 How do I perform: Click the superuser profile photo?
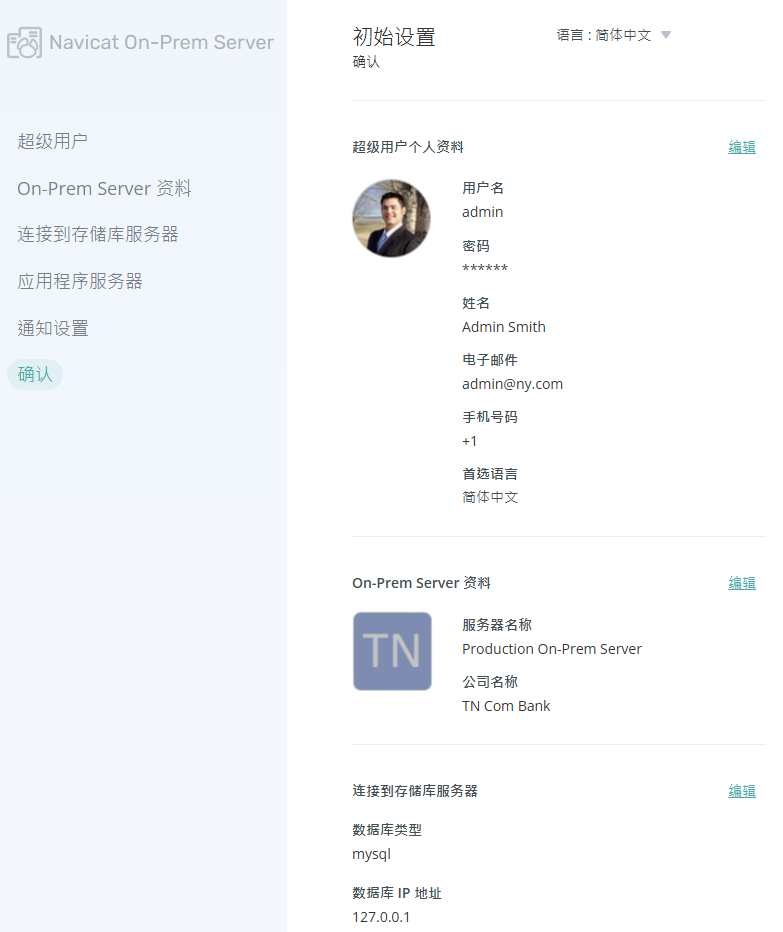[x=391, y=218]
